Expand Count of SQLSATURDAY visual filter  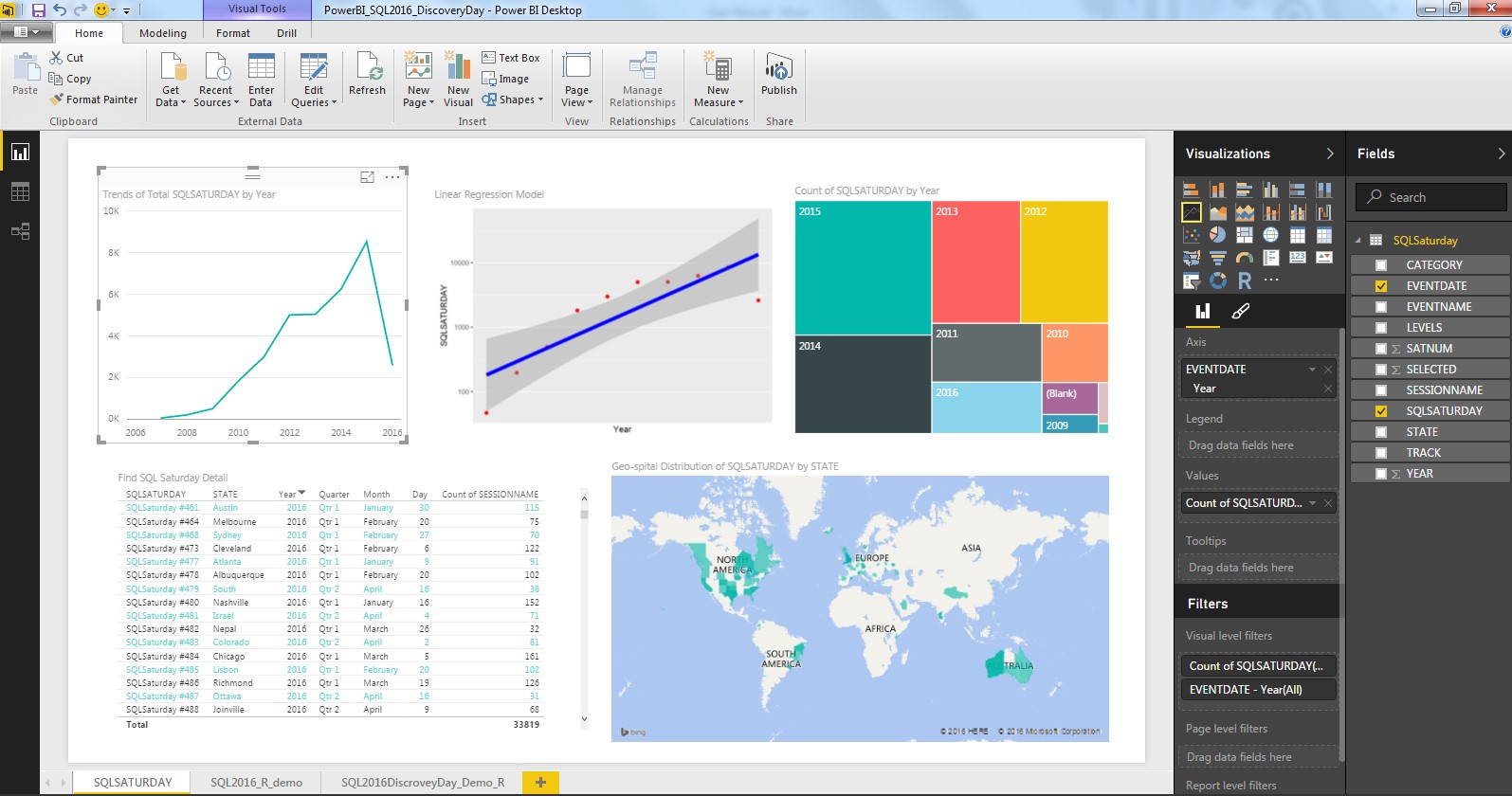[x=1257, y=666]
